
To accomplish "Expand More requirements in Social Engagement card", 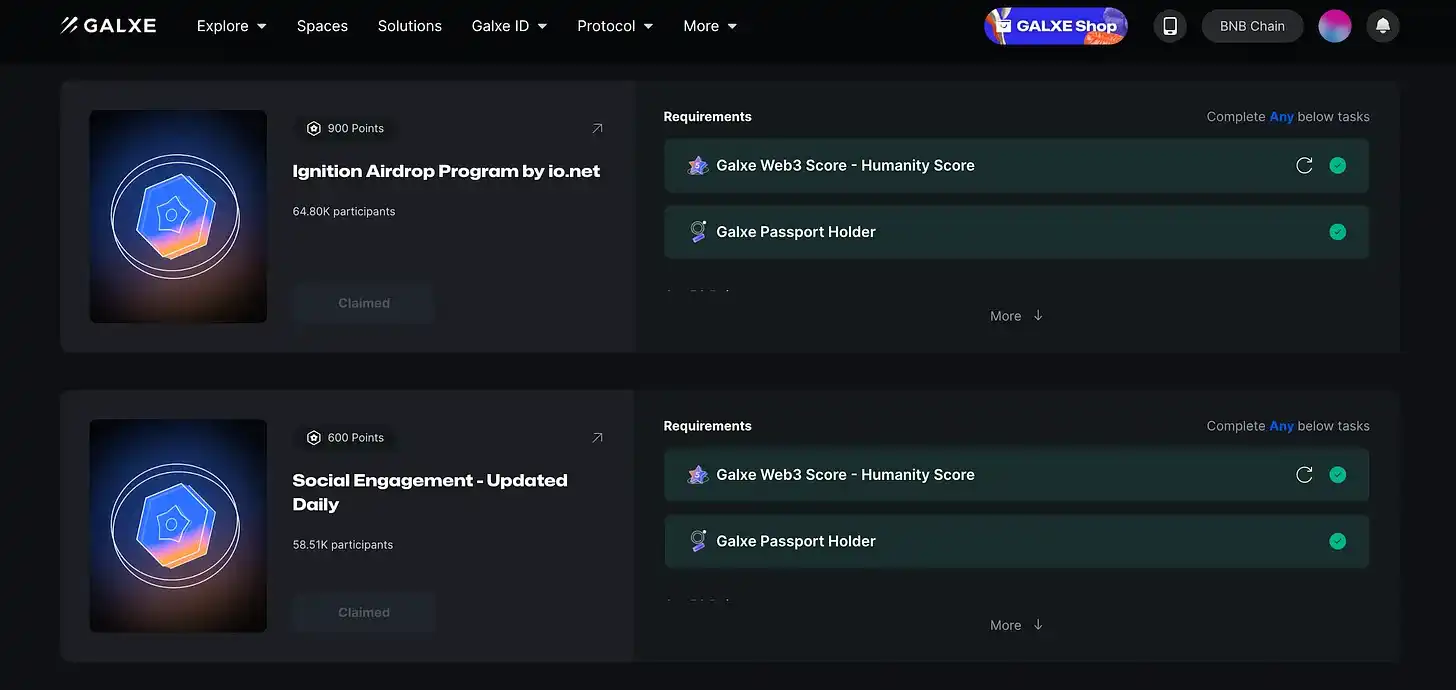I will [x=1017, y=625].
